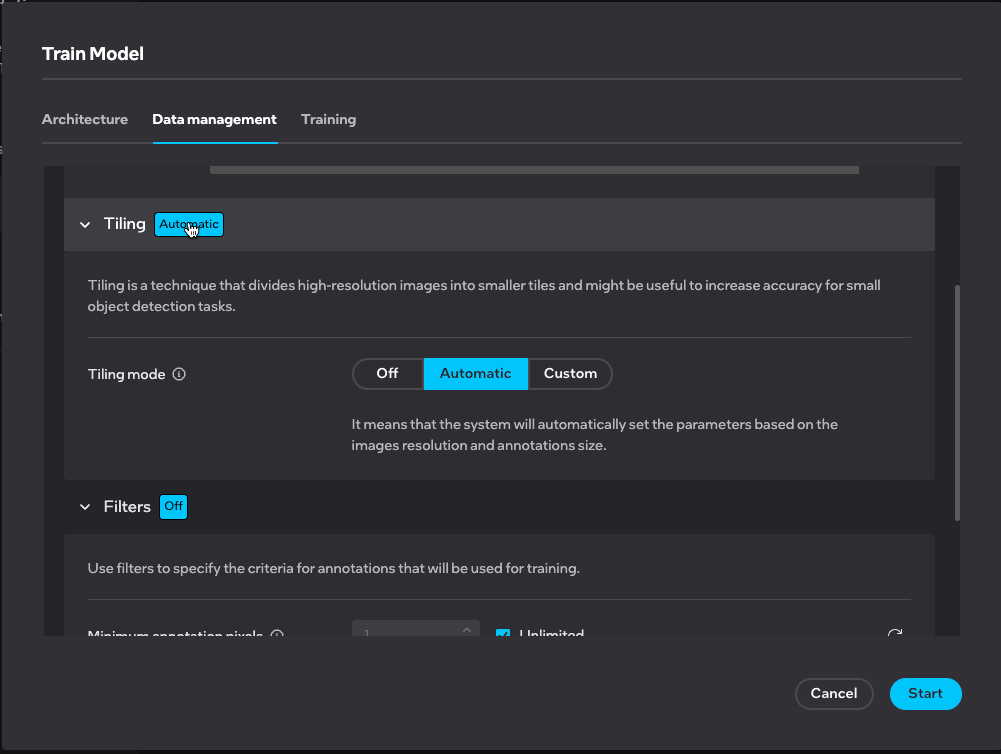1001x754 pixels.
Task: Click the vertical scrollbar in the dialog
Action: 957,402
